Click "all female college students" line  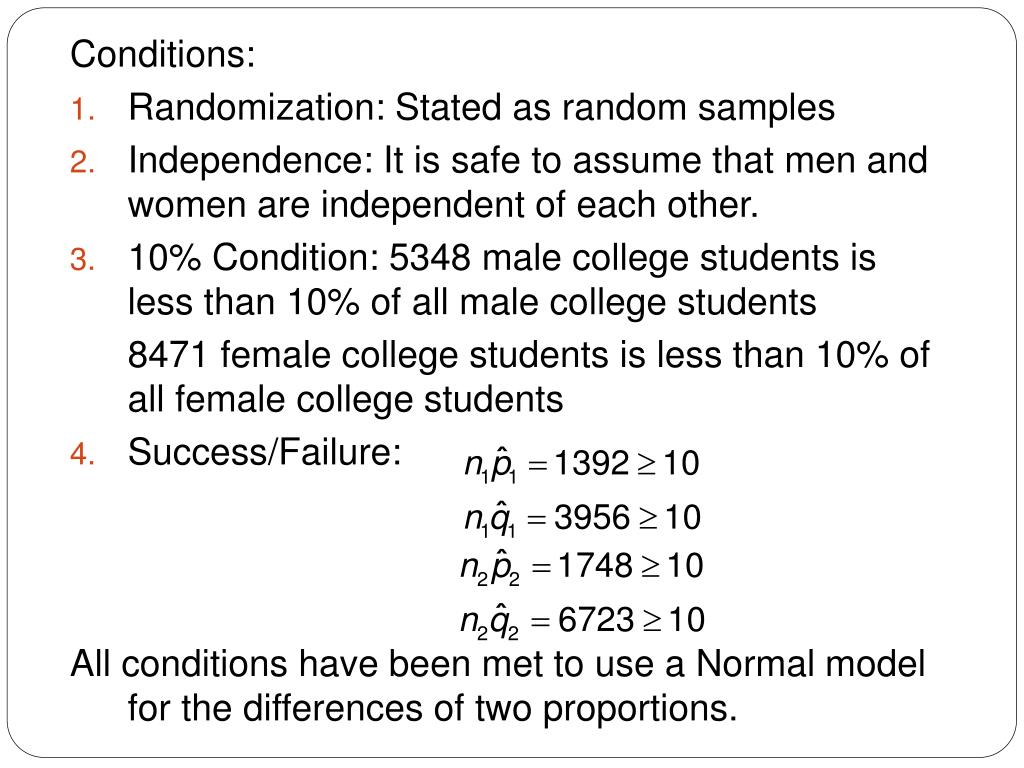tap(345, 400)
